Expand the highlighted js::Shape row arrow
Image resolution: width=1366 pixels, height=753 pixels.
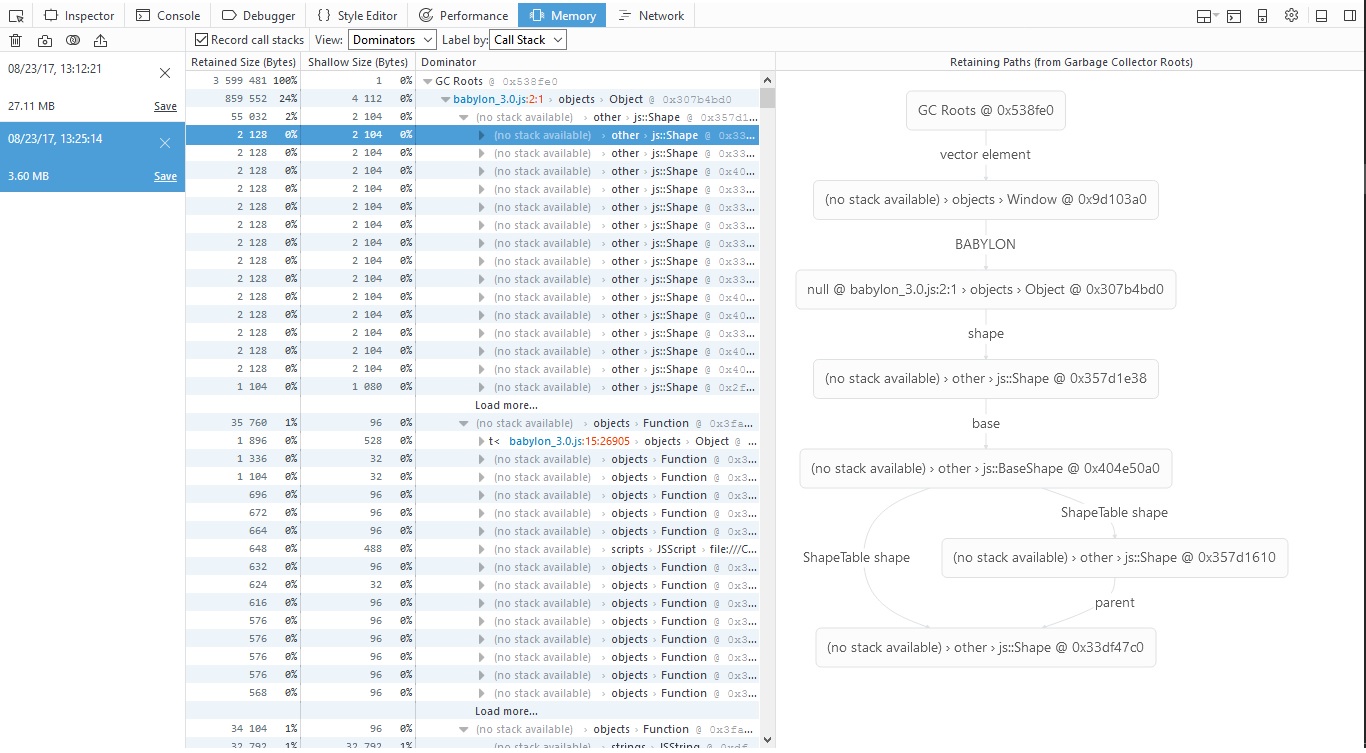click(x=481, y=135)
